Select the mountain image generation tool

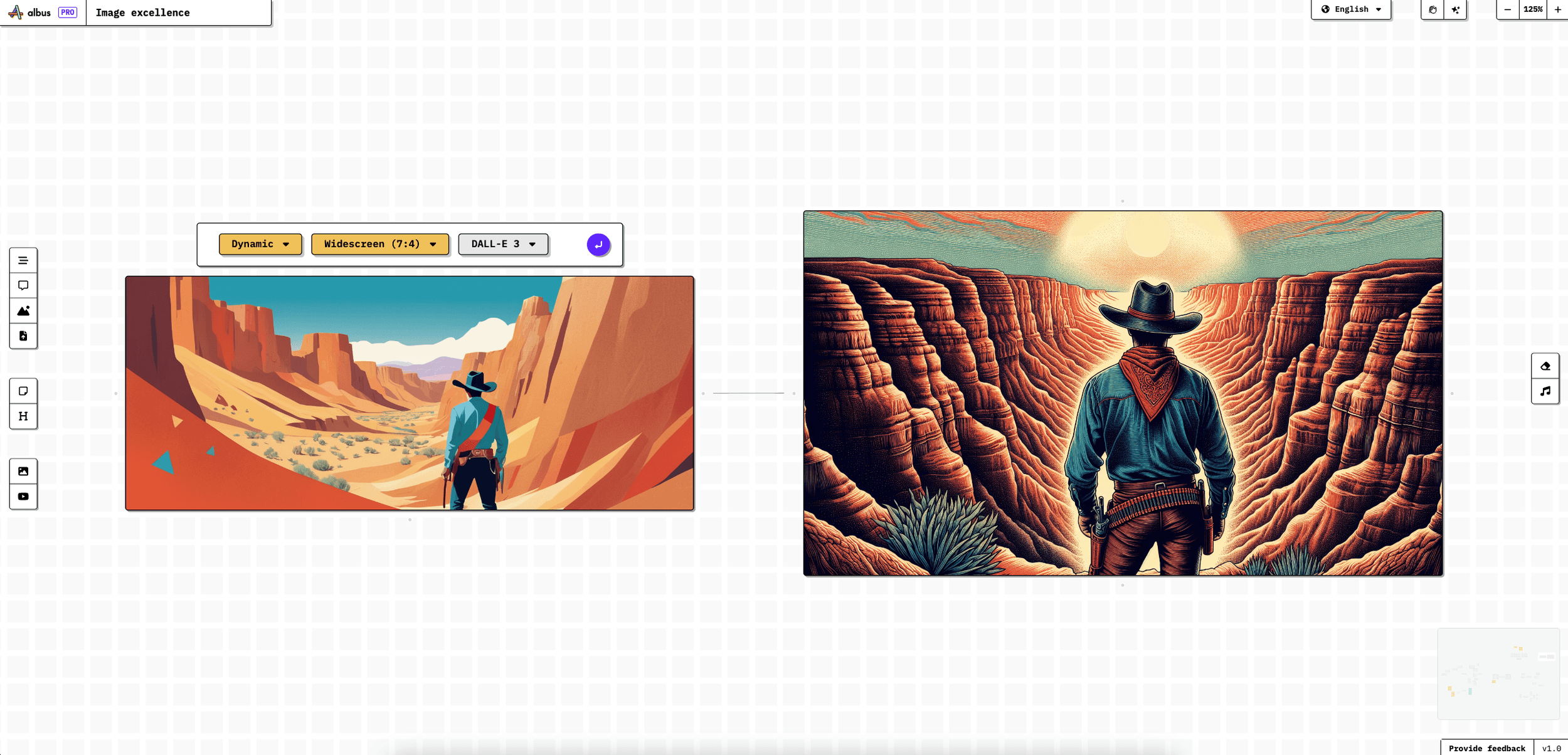coord(23,311)
